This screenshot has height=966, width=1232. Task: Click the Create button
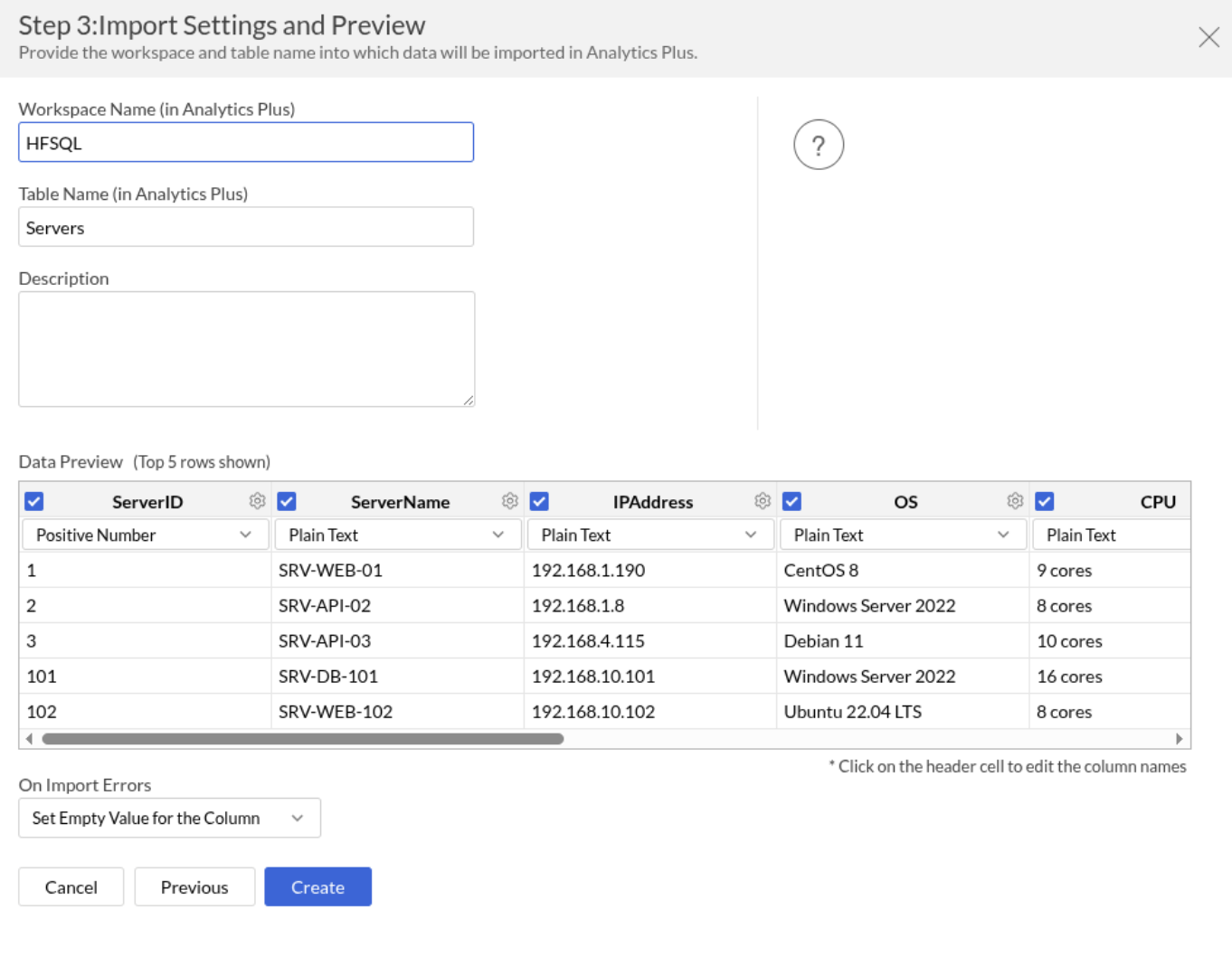(317, 886)
